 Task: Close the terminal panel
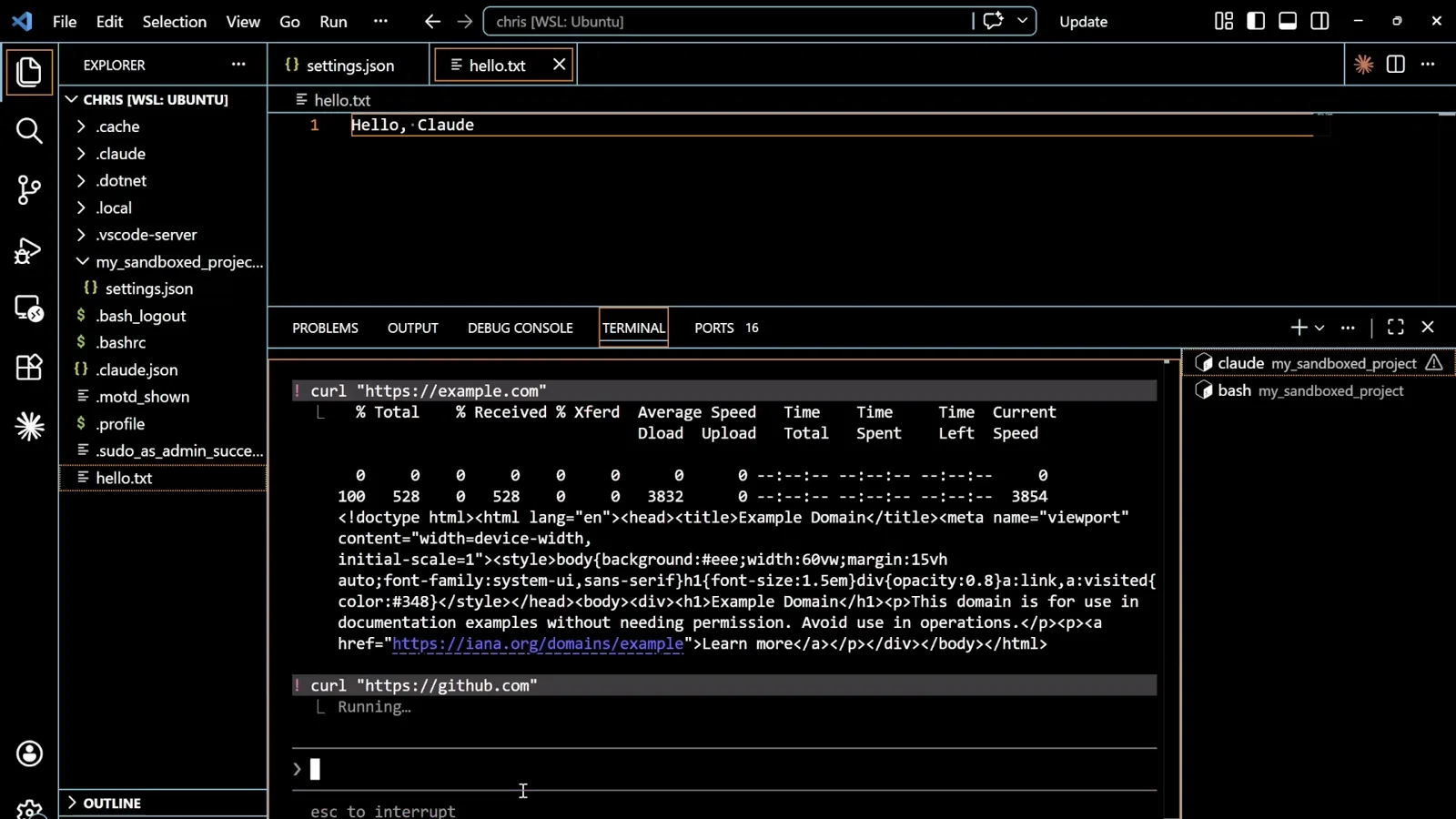tap(1428, 327)
